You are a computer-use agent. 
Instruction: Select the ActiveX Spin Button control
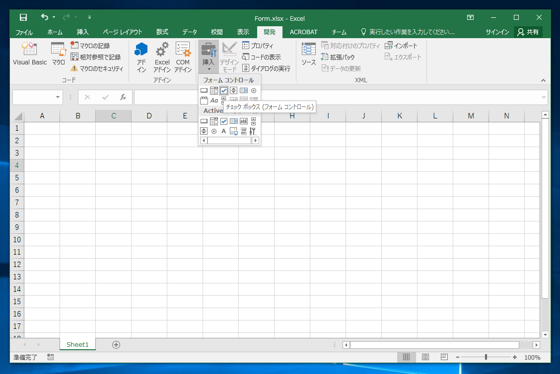[204, 131]
